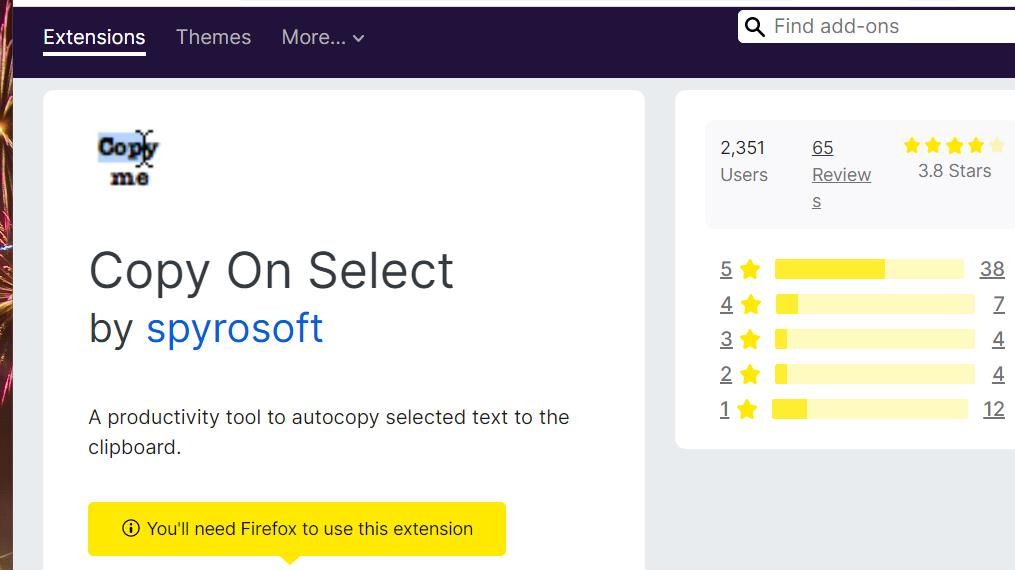1015x570 pixels.
Task: Open the spyrosoft author page
Action: [234, 328]
